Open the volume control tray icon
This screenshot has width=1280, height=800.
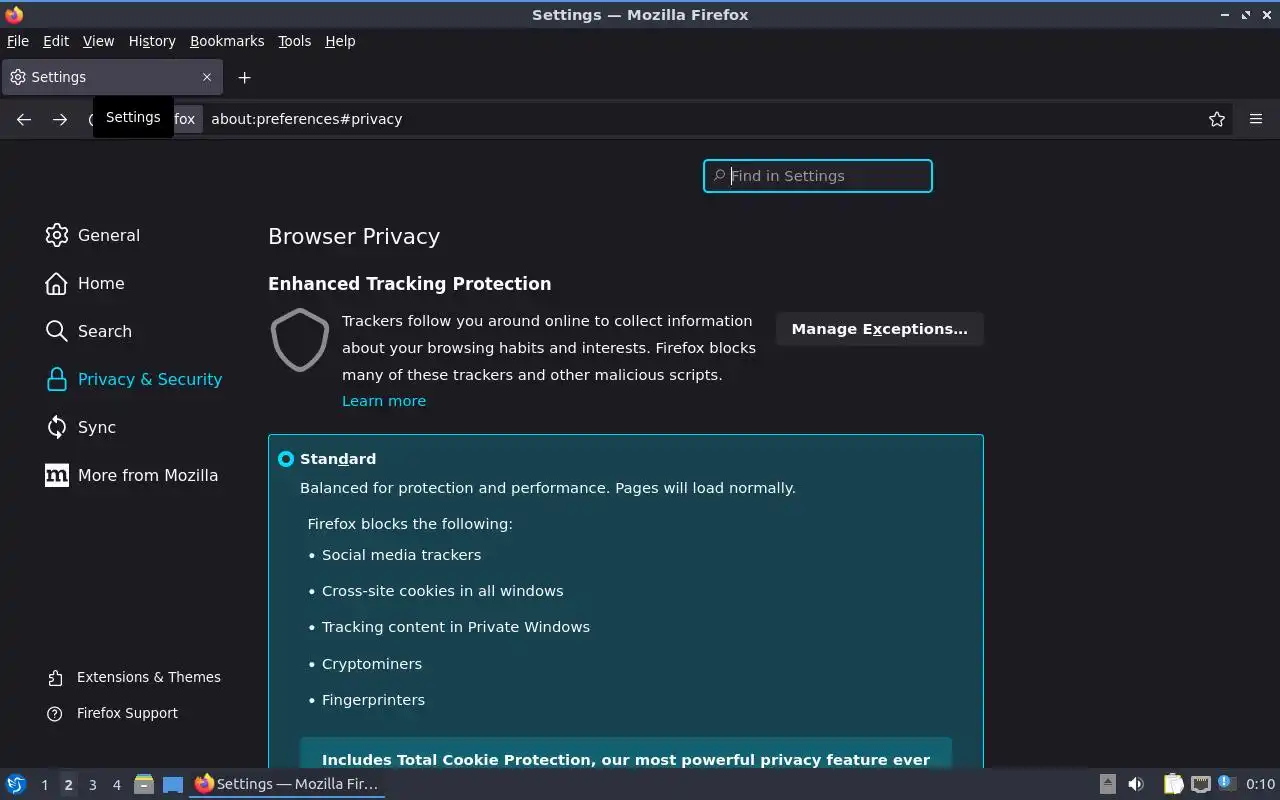(x=1136, y=784)
